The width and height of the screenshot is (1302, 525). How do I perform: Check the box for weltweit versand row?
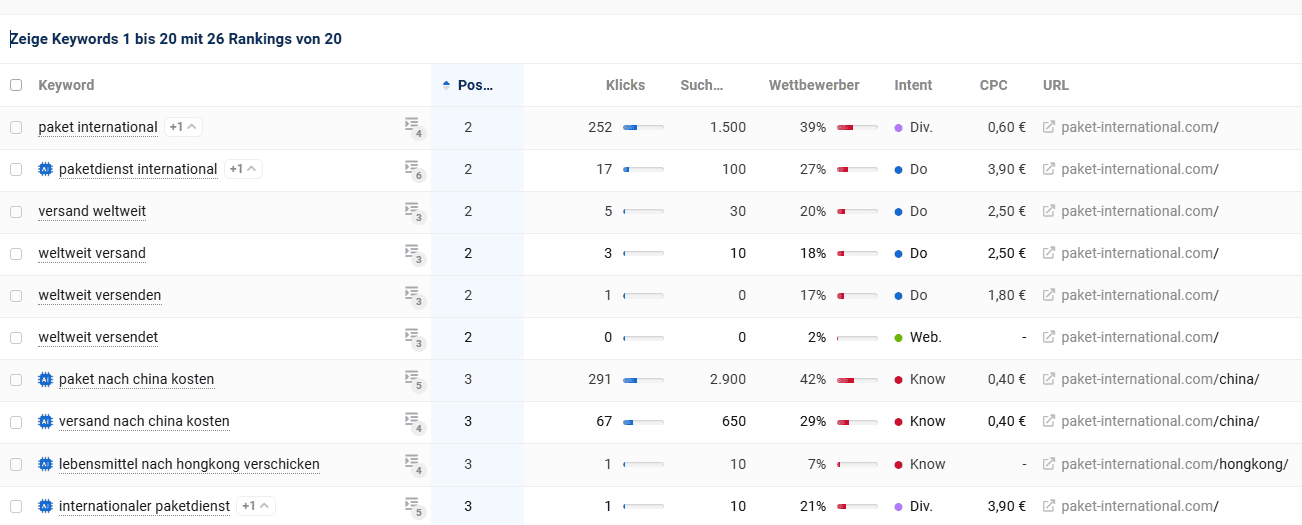(16, 253)
